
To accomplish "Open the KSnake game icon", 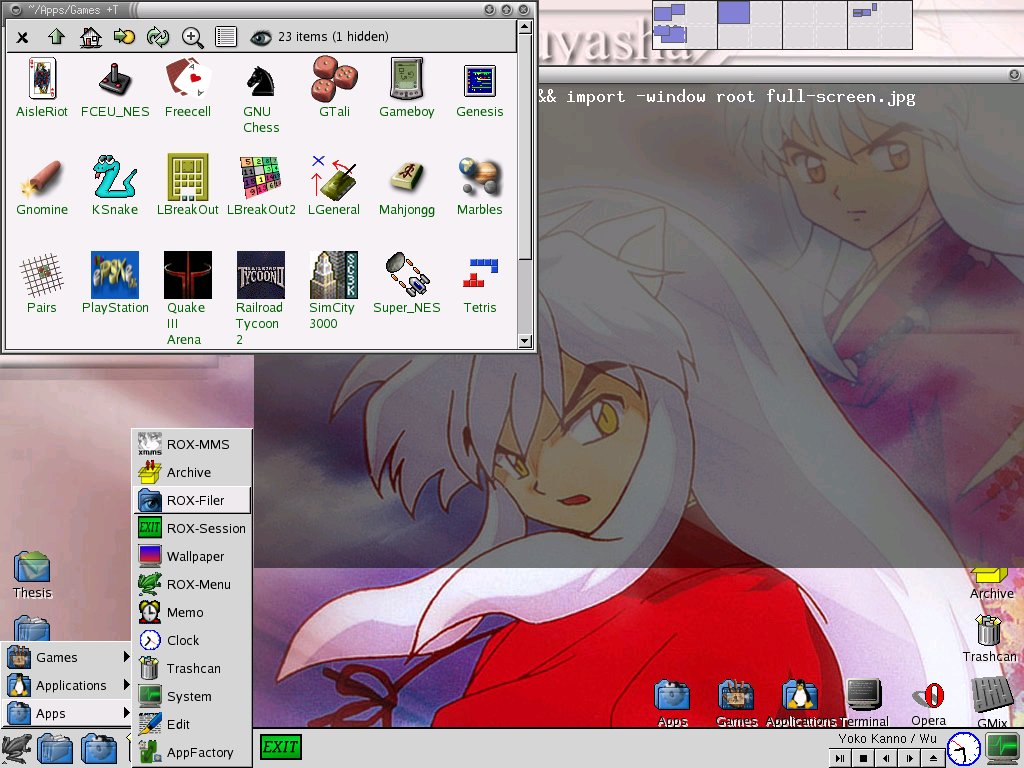I will coord(115,186).
